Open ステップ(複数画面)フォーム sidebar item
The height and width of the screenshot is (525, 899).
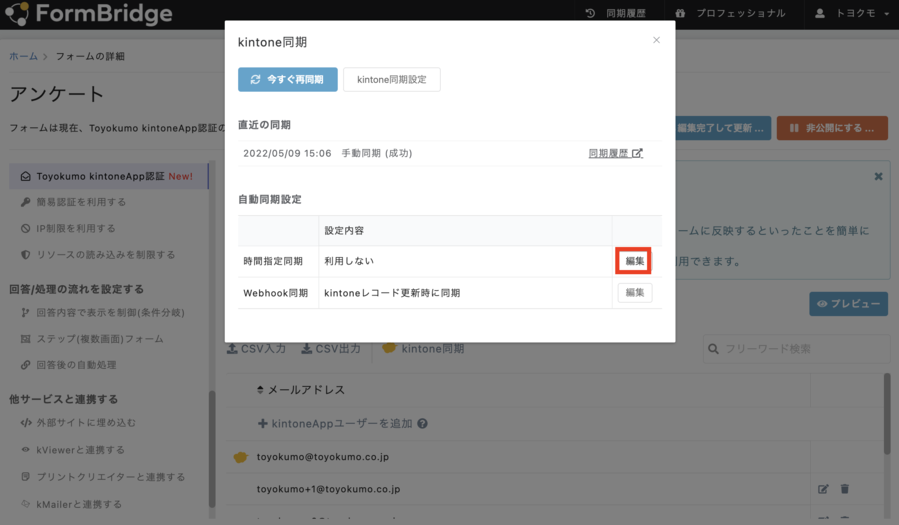(x=92, y=339)
